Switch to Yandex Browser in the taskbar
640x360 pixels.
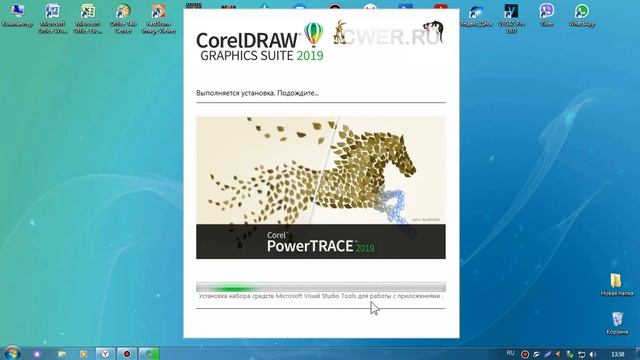[105, 354]
